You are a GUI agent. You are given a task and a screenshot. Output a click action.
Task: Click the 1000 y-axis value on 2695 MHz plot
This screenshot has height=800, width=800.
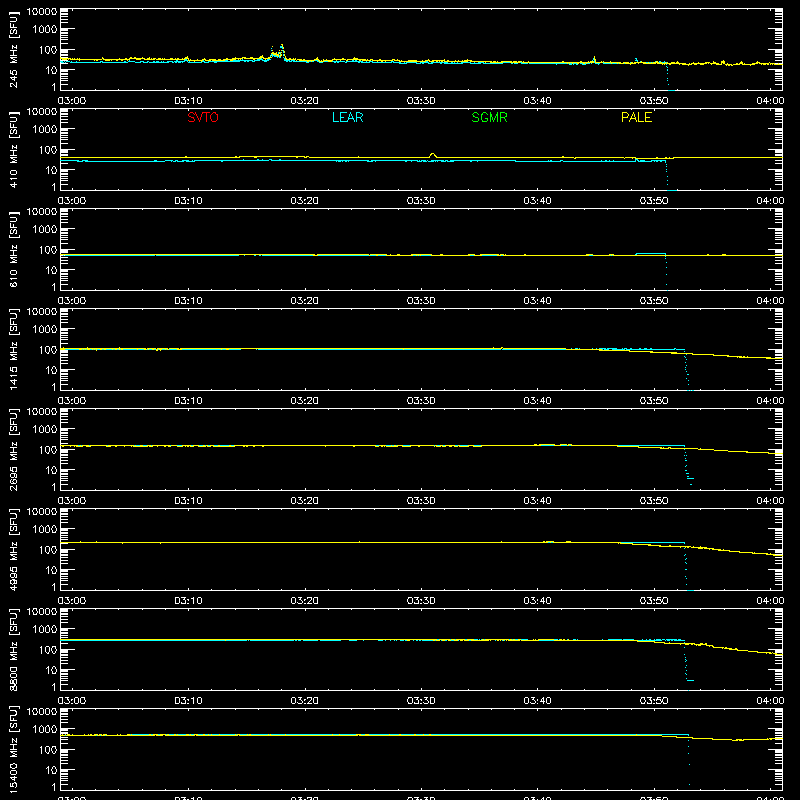click(x=45, y=430)
